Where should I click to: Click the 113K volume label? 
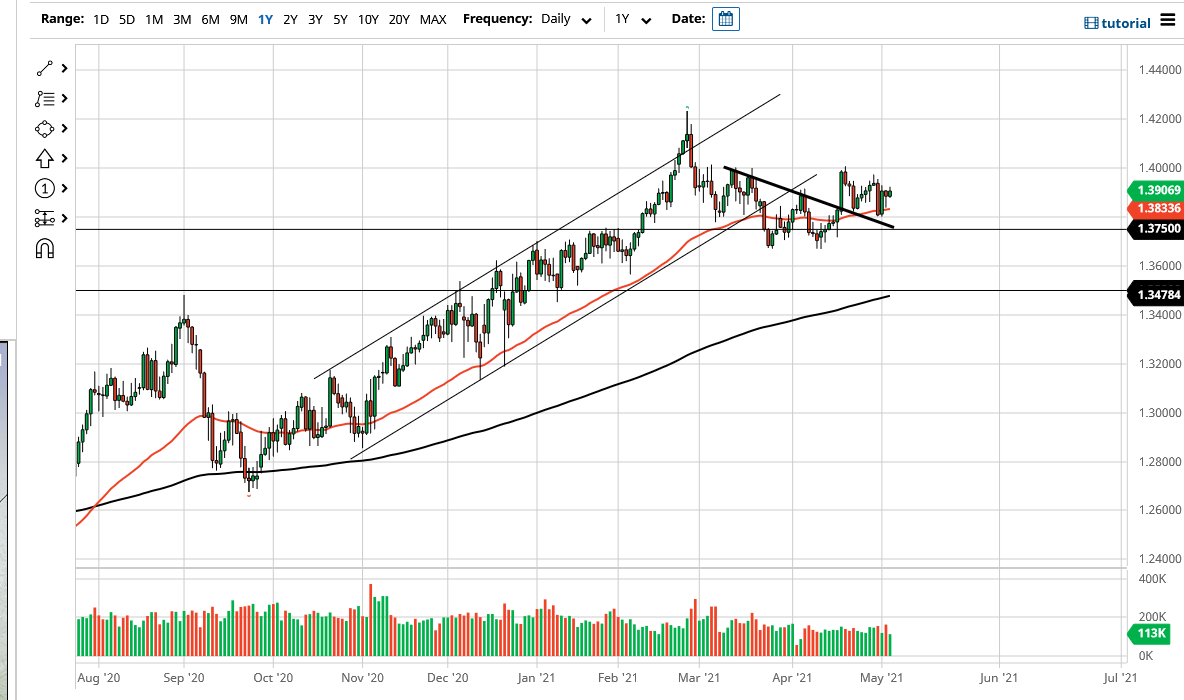point(1151,634)
